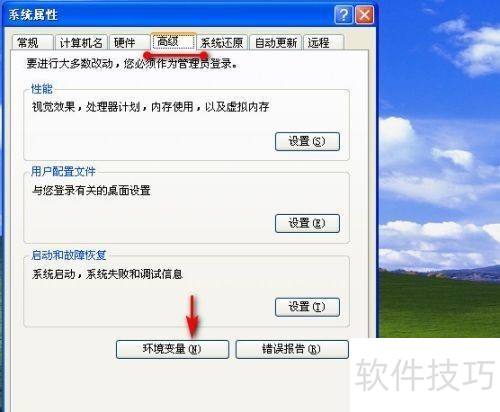Viewport: 500px width, 412px height.
Task: Open the 计算机名 tab
Action: click(81, 43)
